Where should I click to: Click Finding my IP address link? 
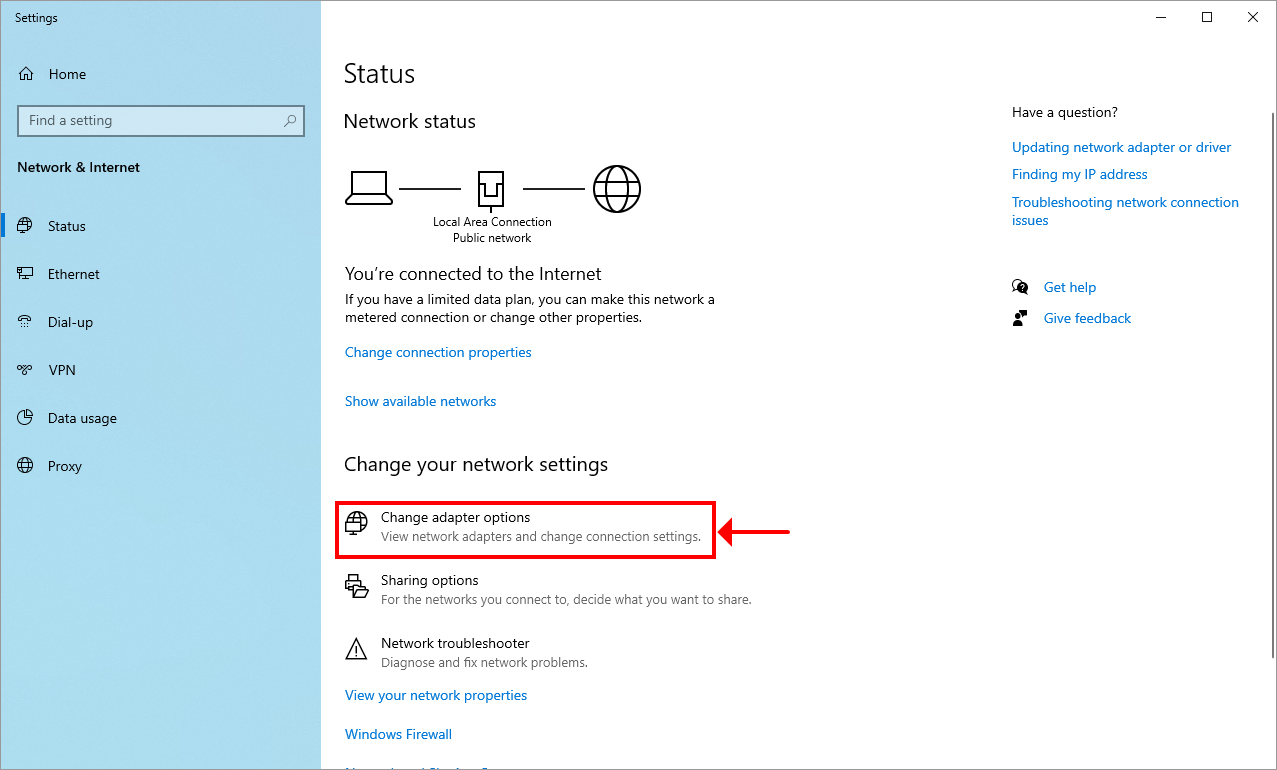point(1079,175)
